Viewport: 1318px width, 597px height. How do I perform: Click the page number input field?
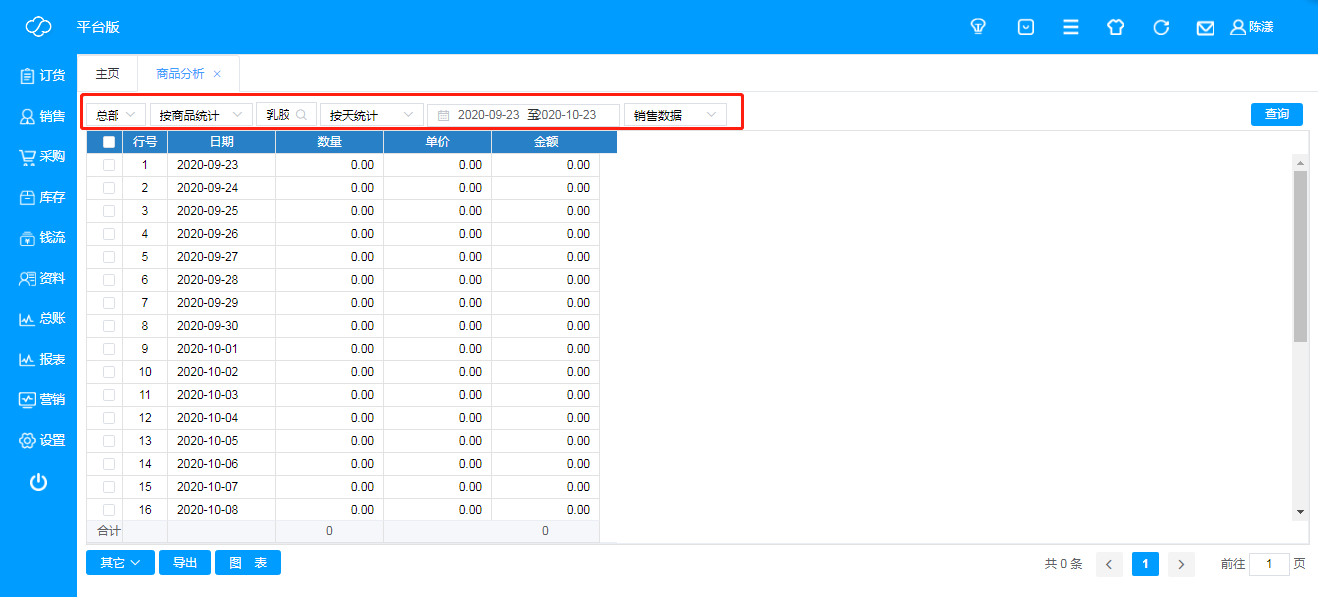pyautogui.click(x=1269, y=565)
